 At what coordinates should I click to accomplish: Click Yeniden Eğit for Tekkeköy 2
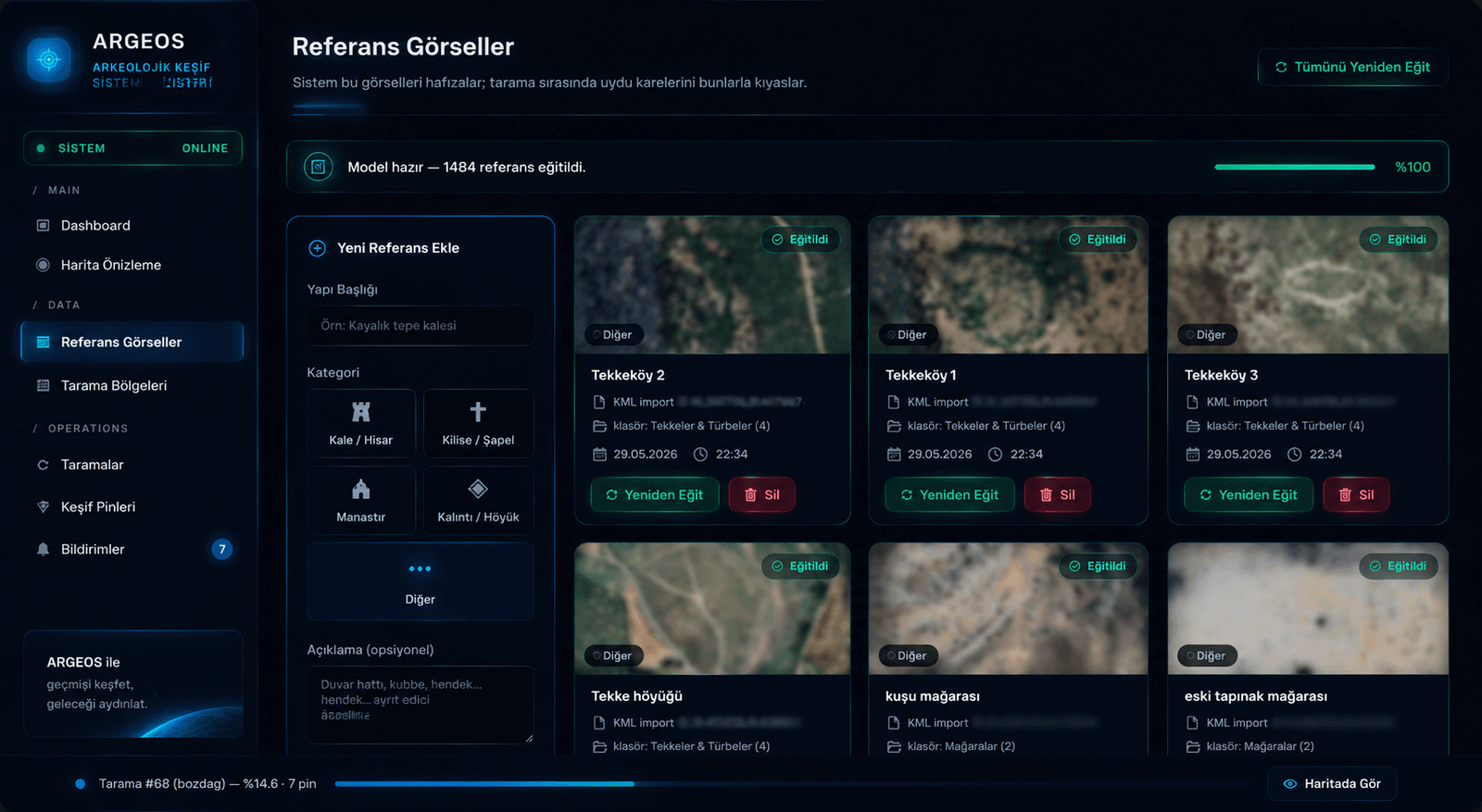655,495
